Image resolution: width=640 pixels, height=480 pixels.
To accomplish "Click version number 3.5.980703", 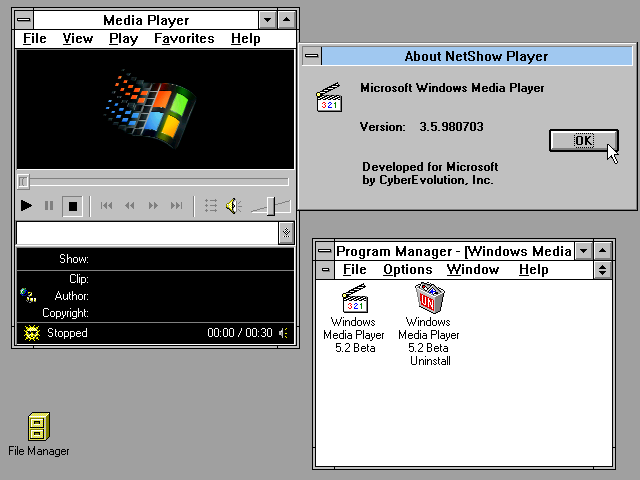I will (x=451, y=127).
